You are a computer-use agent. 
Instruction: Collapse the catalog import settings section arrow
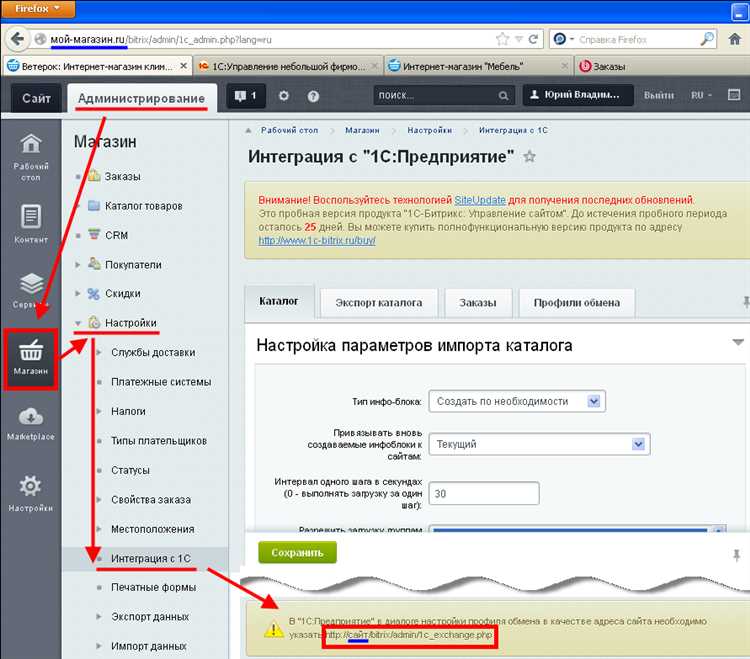coord(738,342)
